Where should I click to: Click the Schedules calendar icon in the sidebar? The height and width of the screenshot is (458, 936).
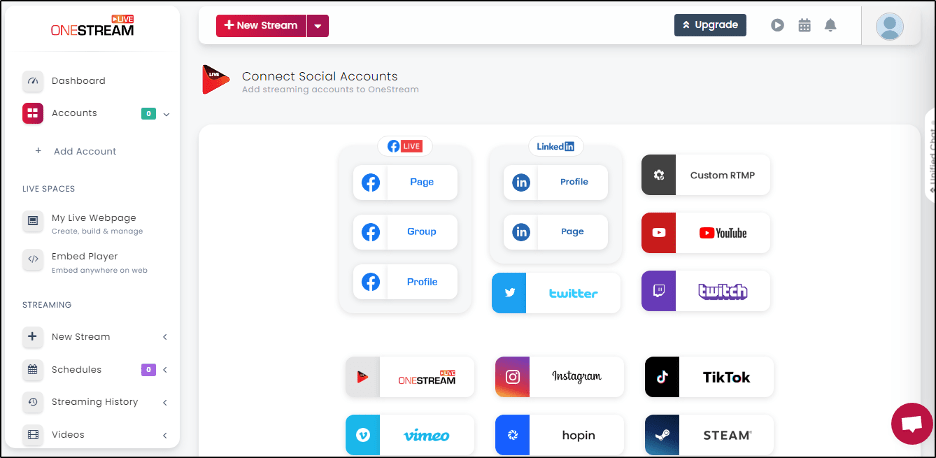tap(33, 370)
